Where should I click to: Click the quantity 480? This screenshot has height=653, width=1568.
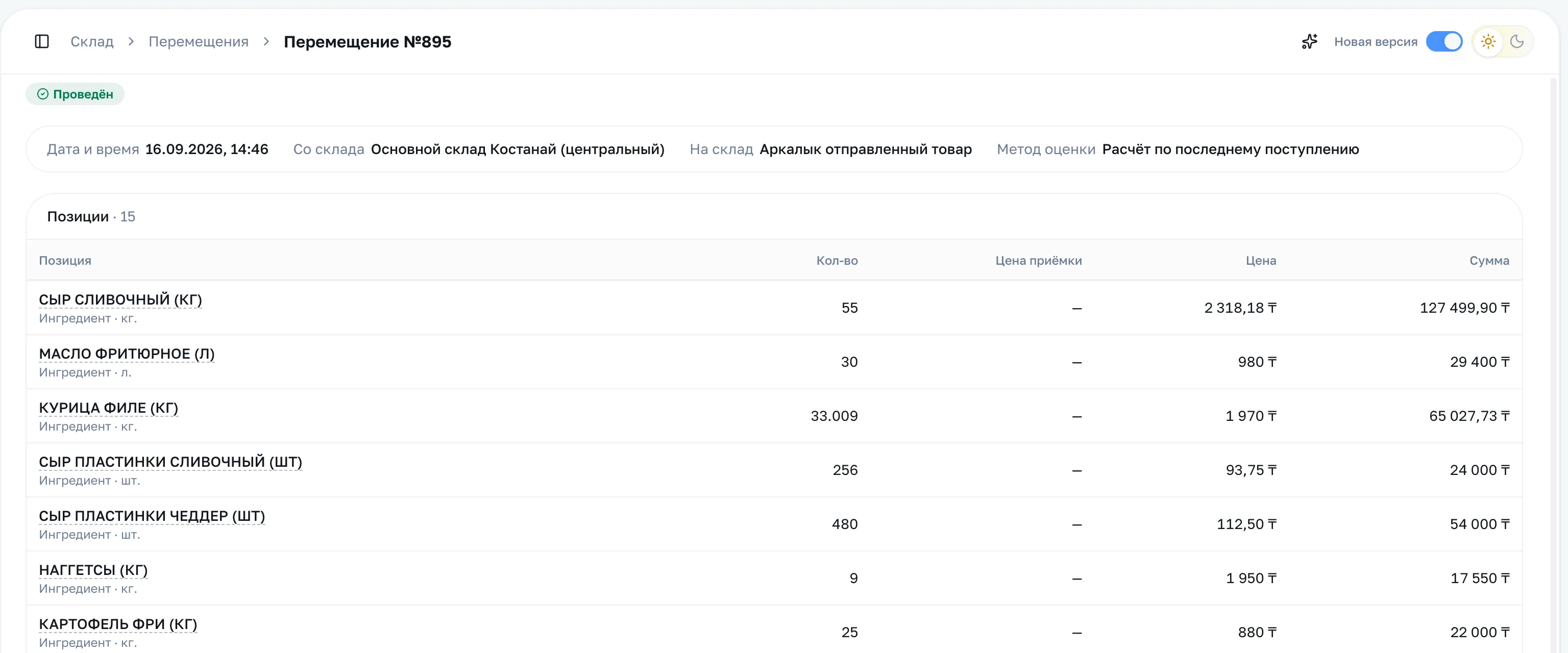point(845,524)
